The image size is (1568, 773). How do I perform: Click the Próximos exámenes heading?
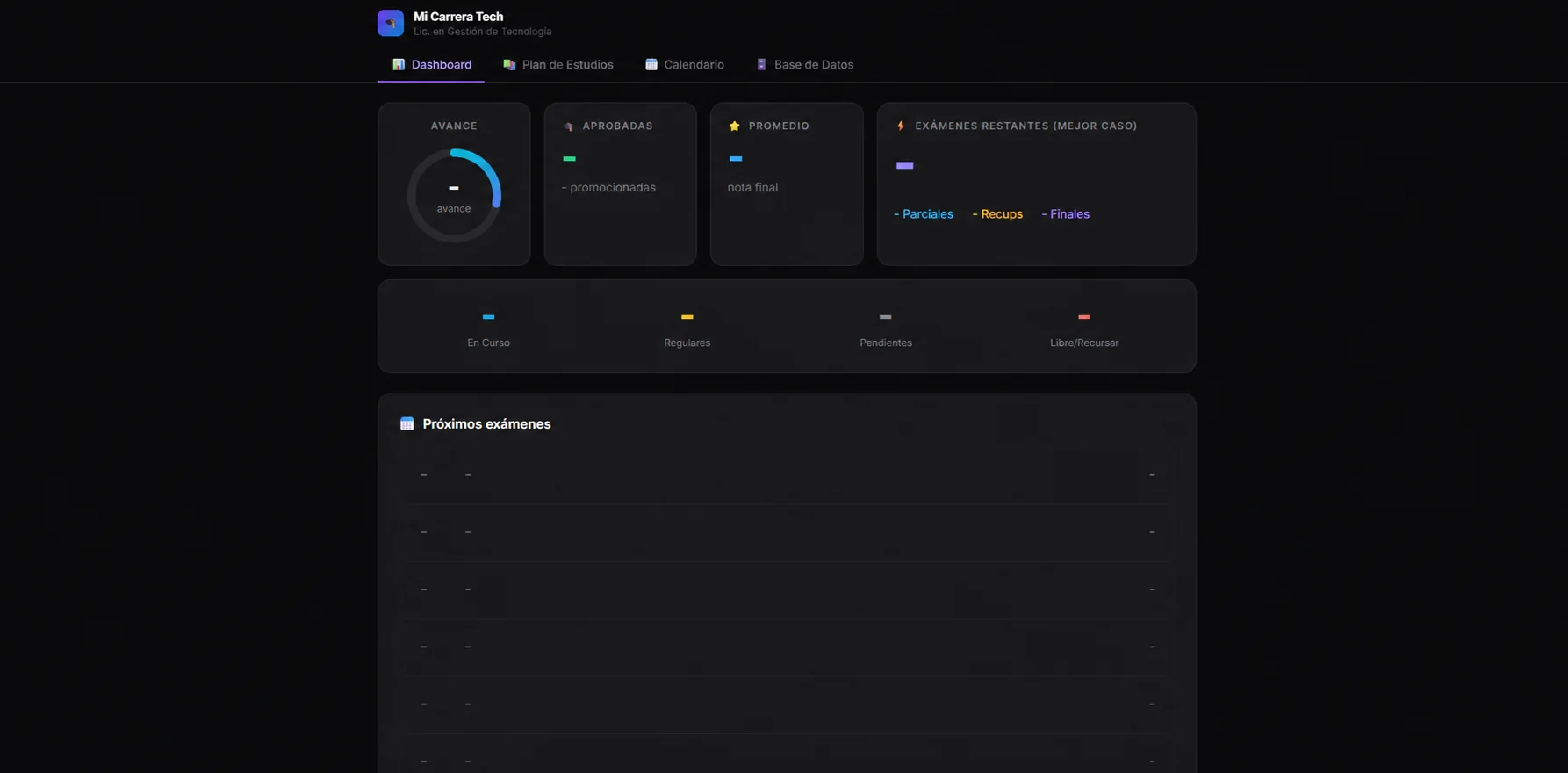click(x=486, y=424)
